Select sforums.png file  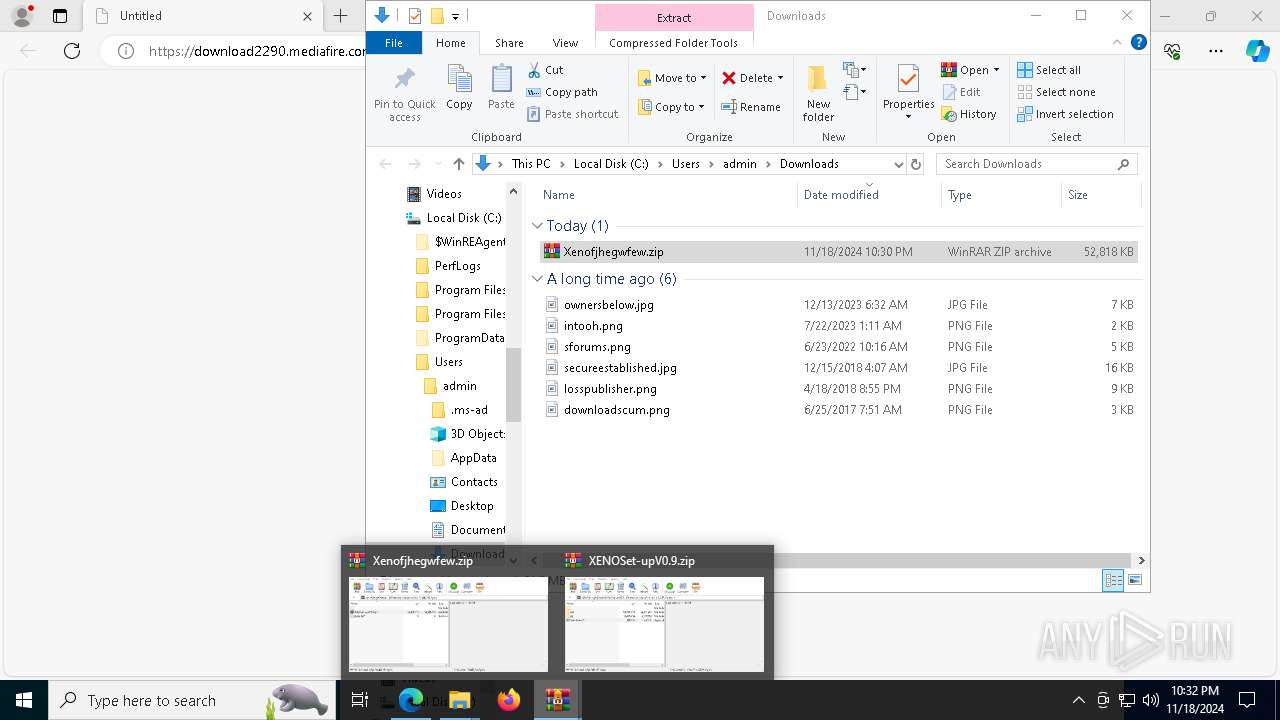coord(838,347)
